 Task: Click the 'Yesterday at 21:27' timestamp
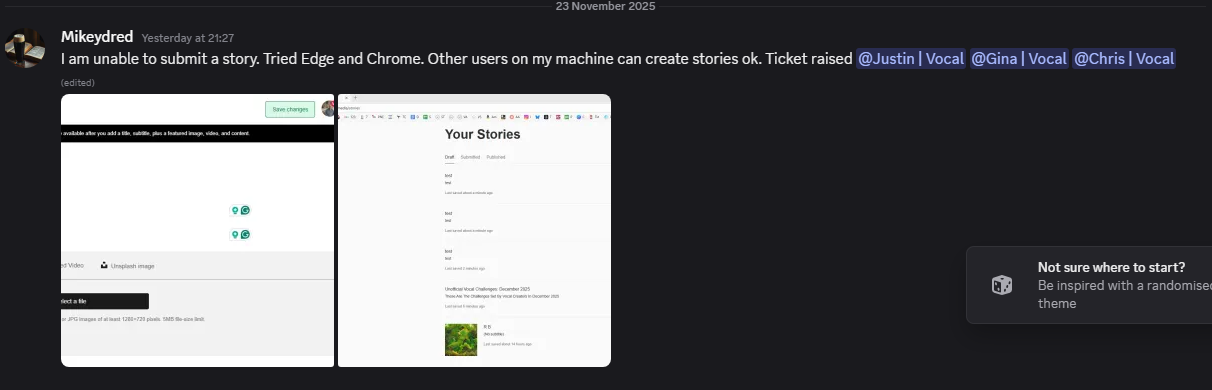click(189, 38)
